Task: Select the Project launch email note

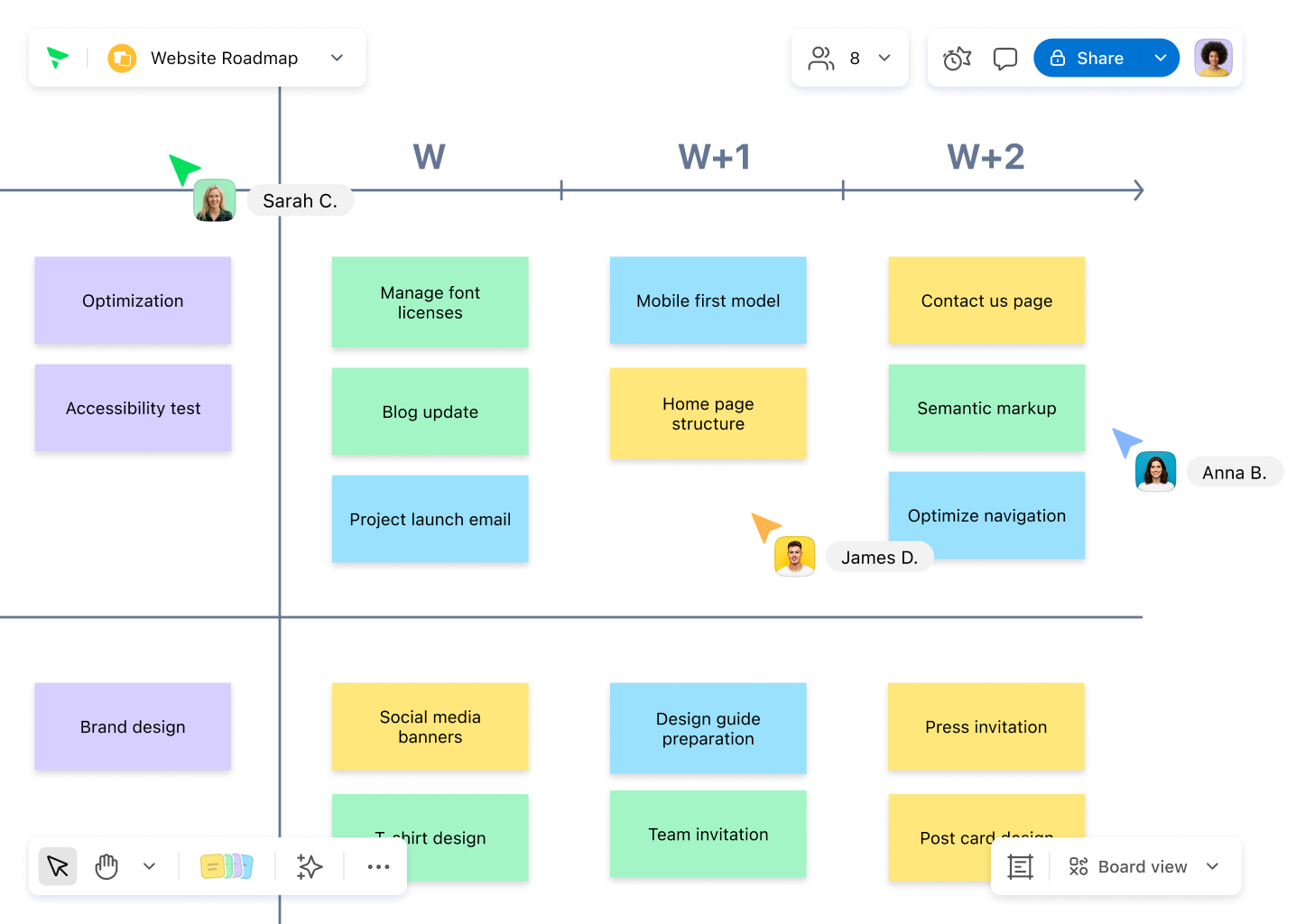Action: pos(430,519)
